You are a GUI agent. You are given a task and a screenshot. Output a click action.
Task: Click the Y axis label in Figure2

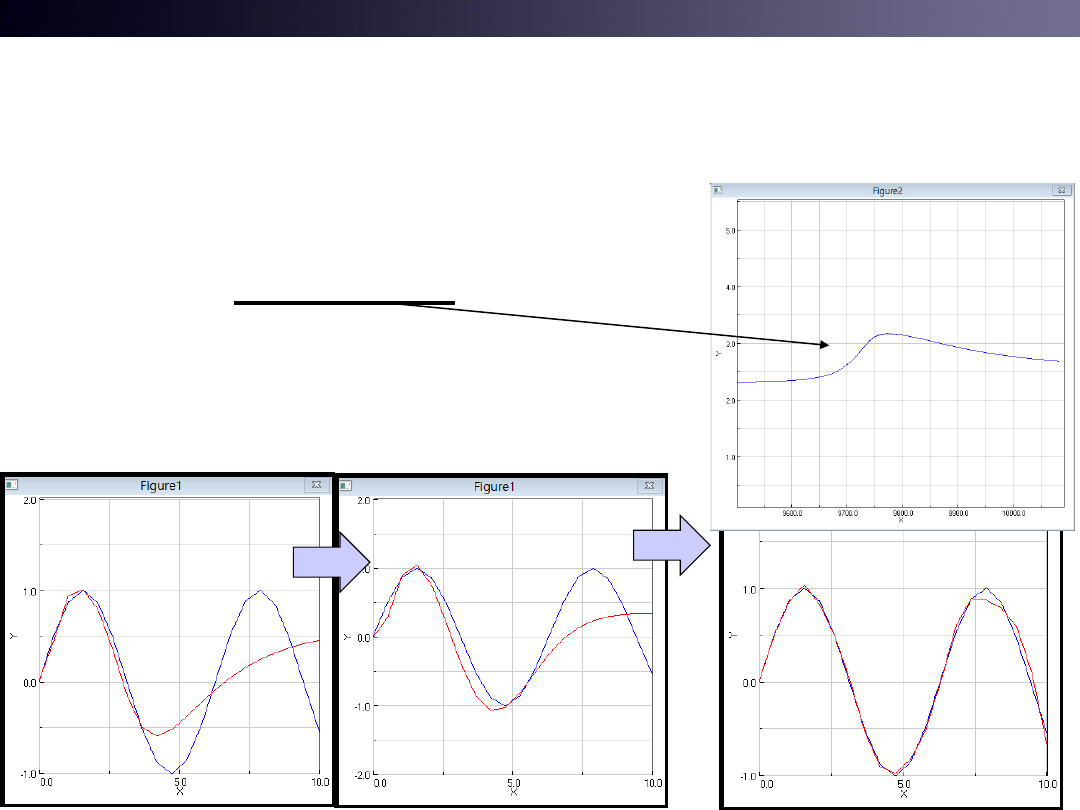(718, 352)
